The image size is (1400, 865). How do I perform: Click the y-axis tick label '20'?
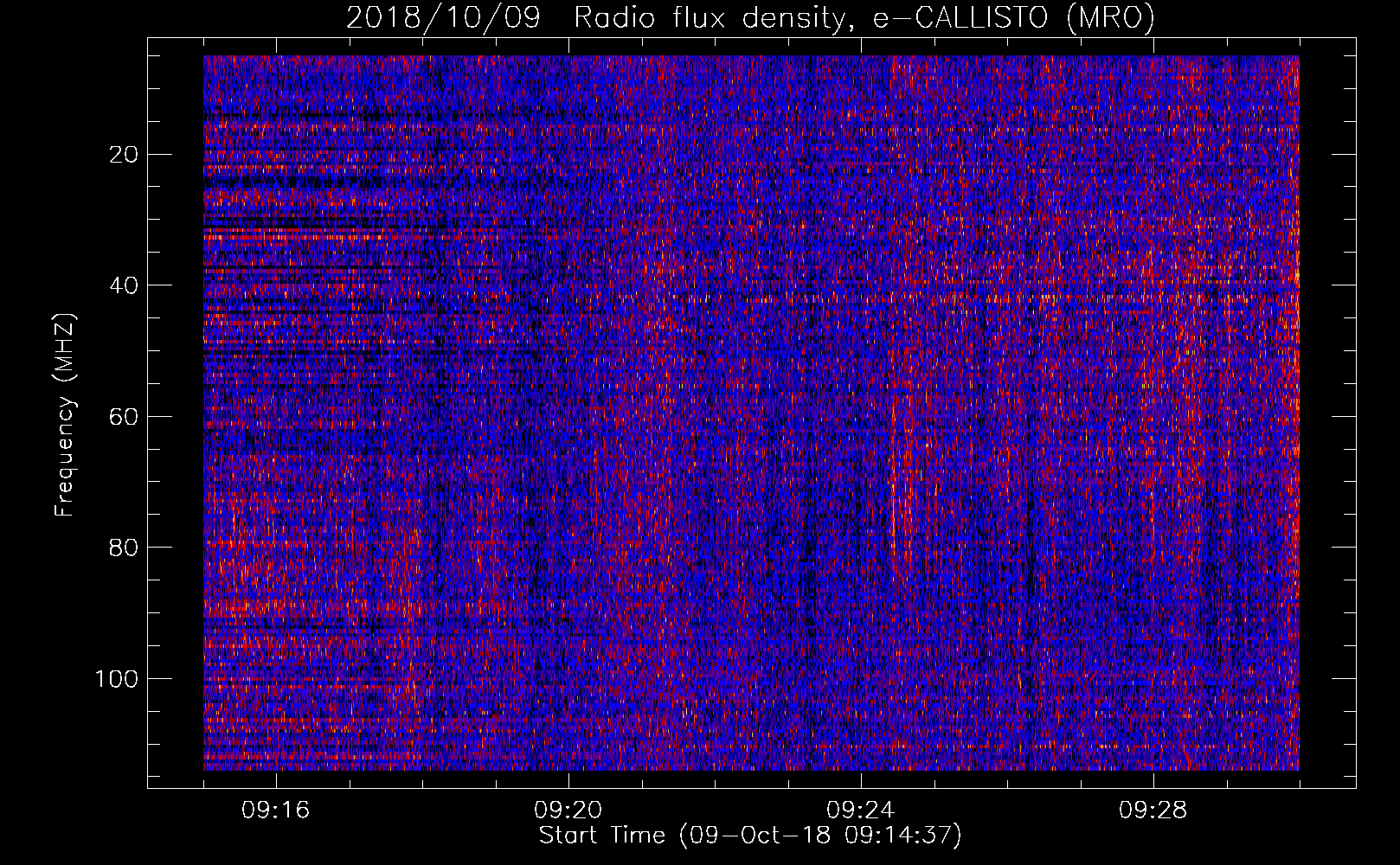click(125, 155)
